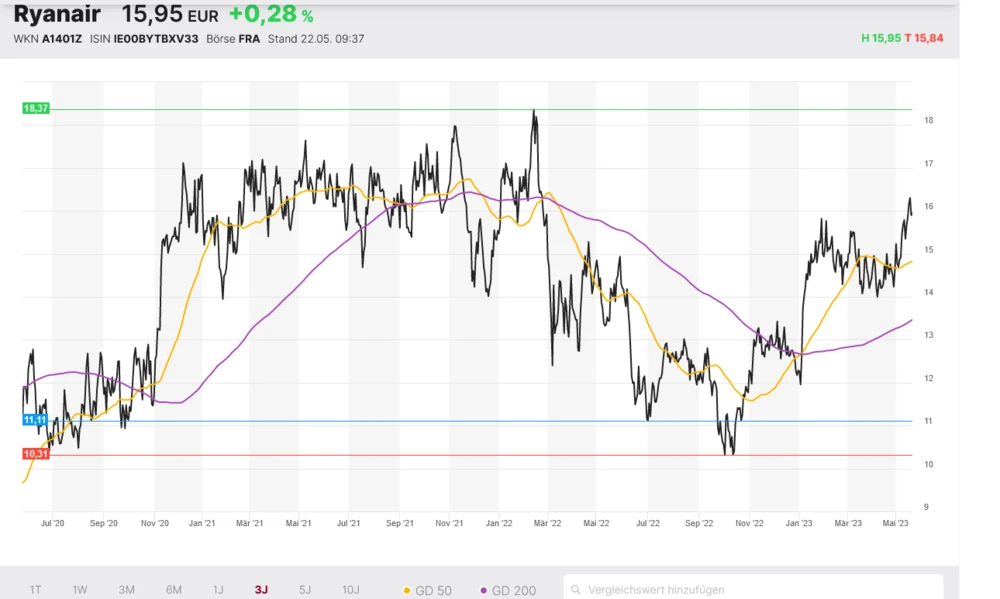
Task: Click the daily high H 15,95 value
Action: tap(879, 38)
